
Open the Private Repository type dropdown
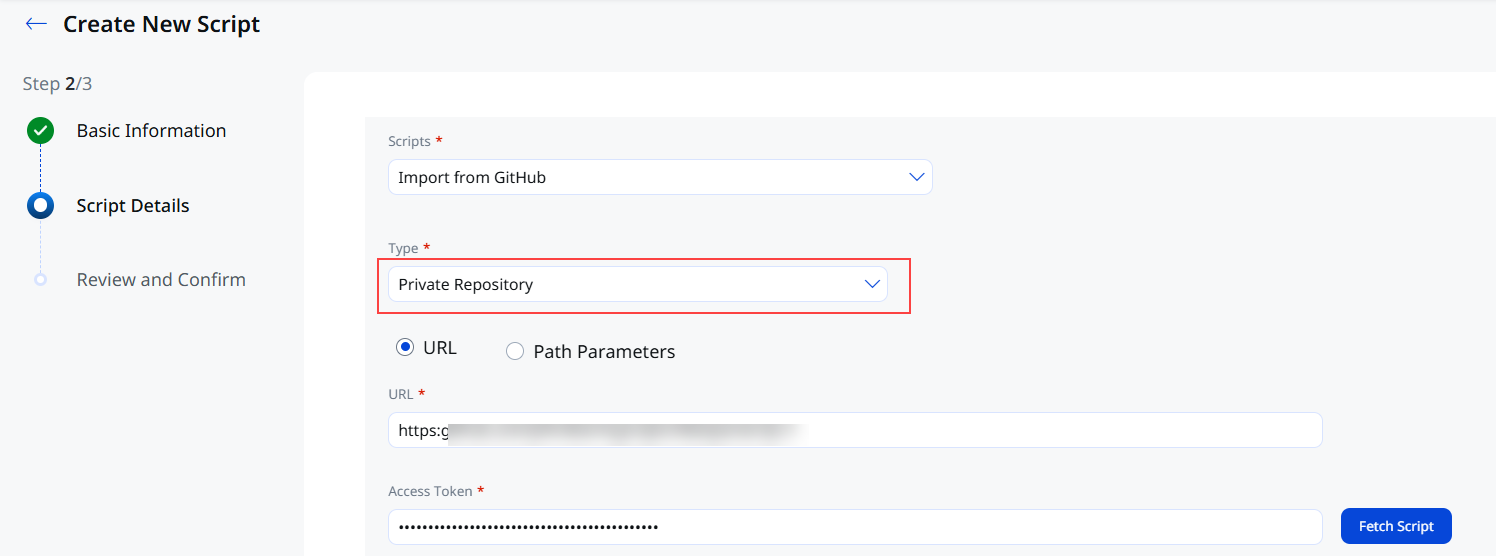638,284
